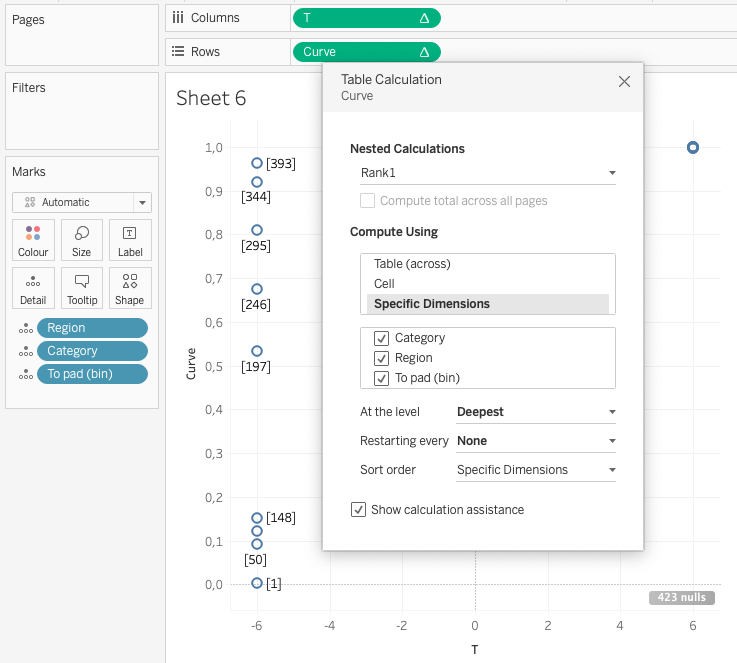
Task: Select Table (across) in Compute Using
Action: coord(412,264)
